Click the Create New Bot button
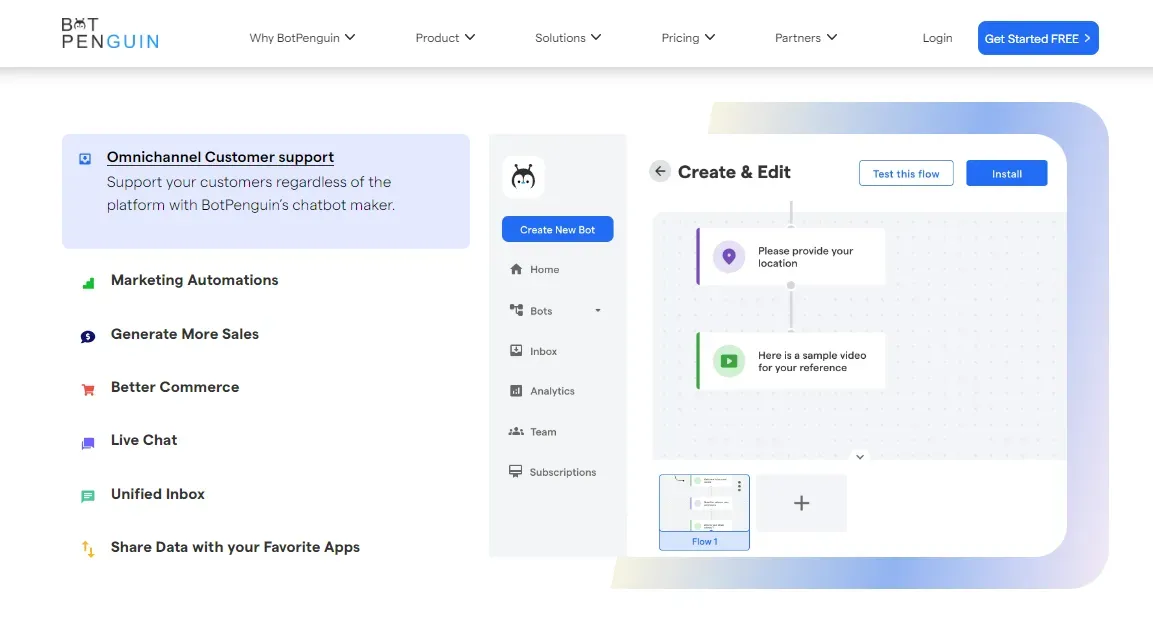This screenshot has width=1153, height=638. (x=557, y=229)
